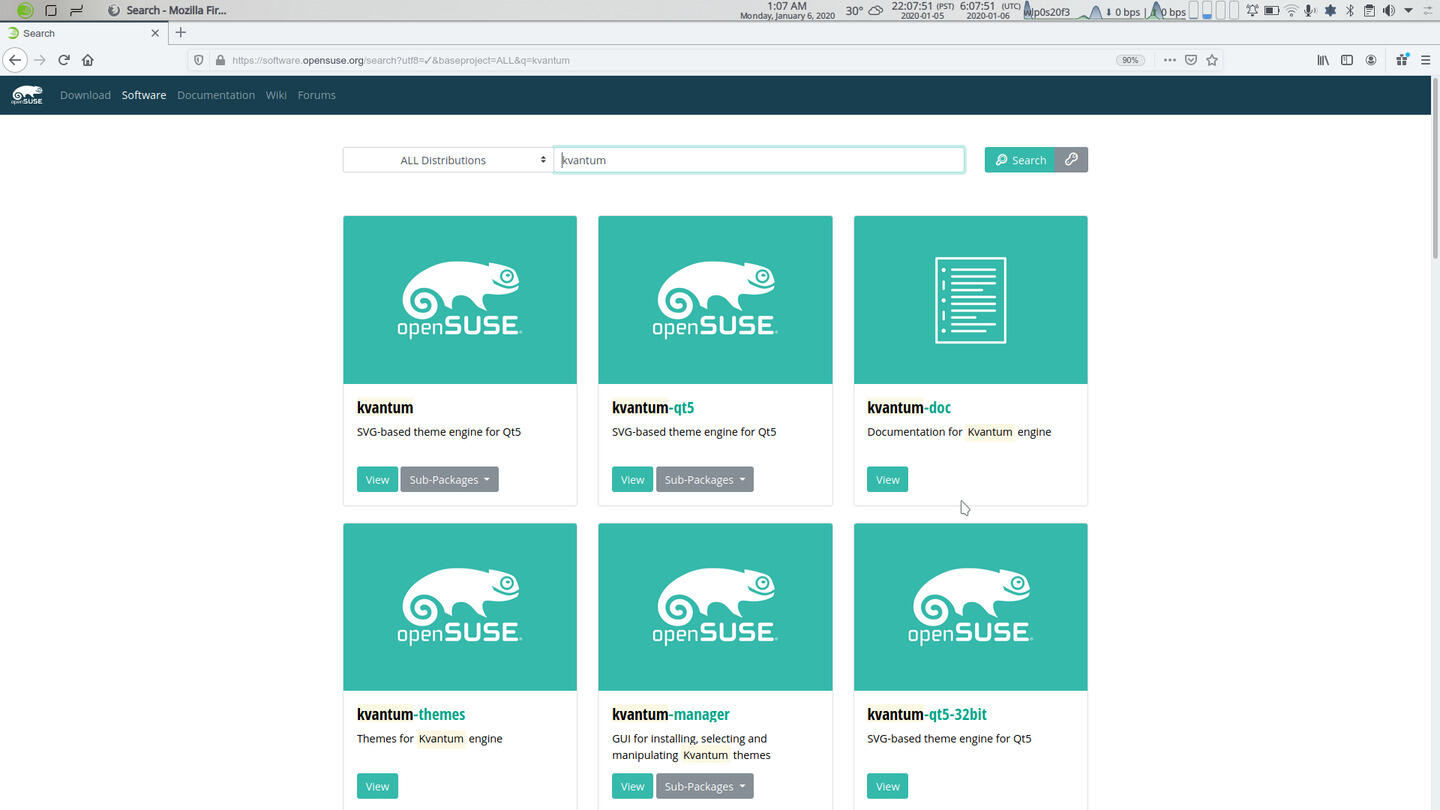Save page to Pocket
The height and width of the screenshot is (810, 1440).
(x=1191, y=60)
